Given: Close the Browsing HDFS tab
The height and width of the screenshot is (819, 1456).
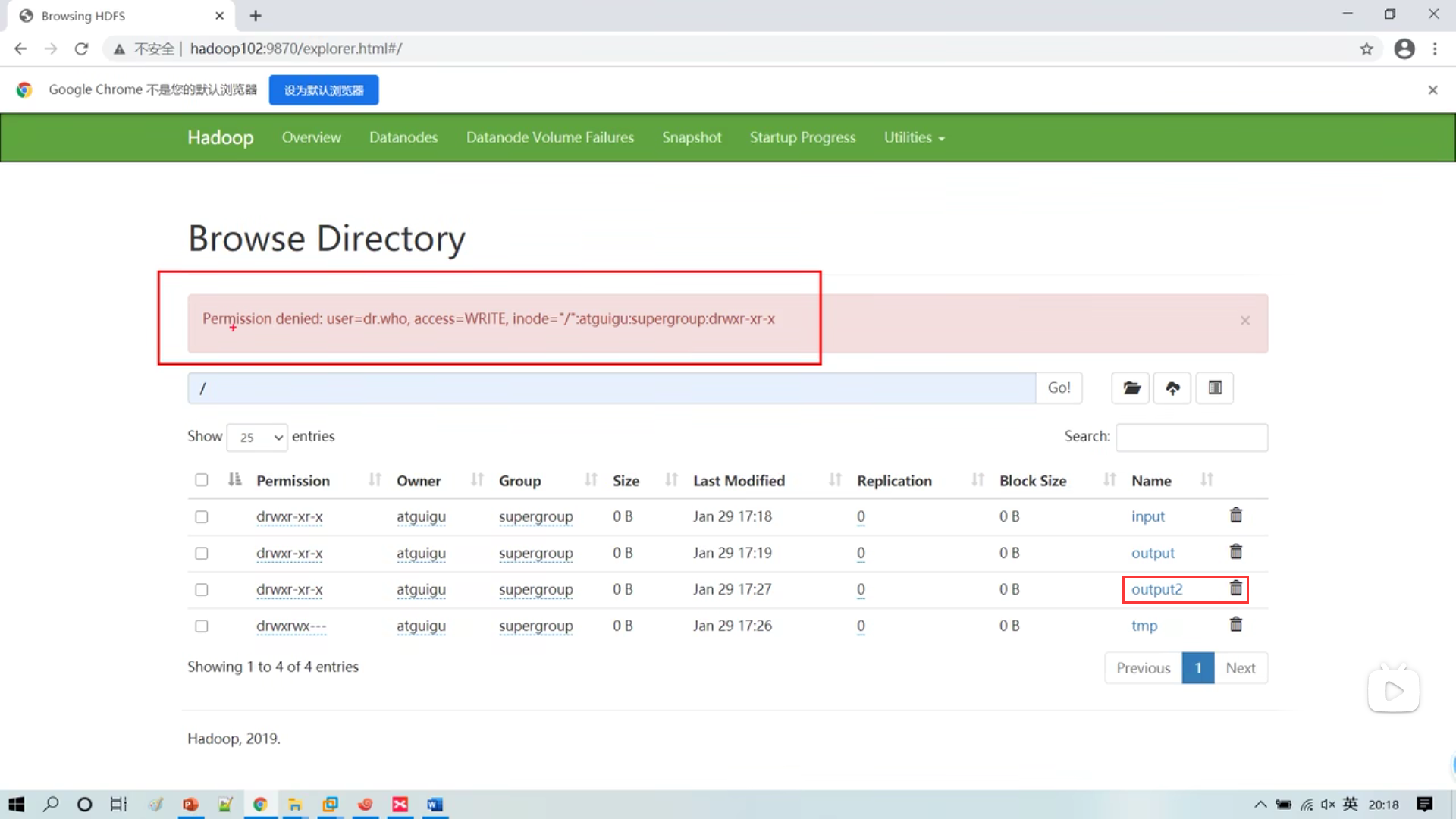Looking at the screenshot, I should click(219, 15).
